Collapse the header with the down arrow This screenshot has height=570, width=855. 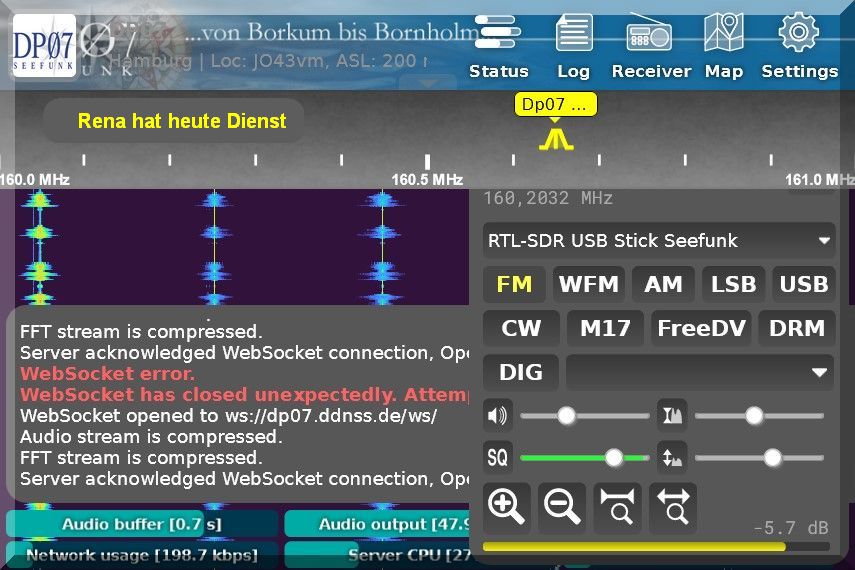click(x=428, y=83)
